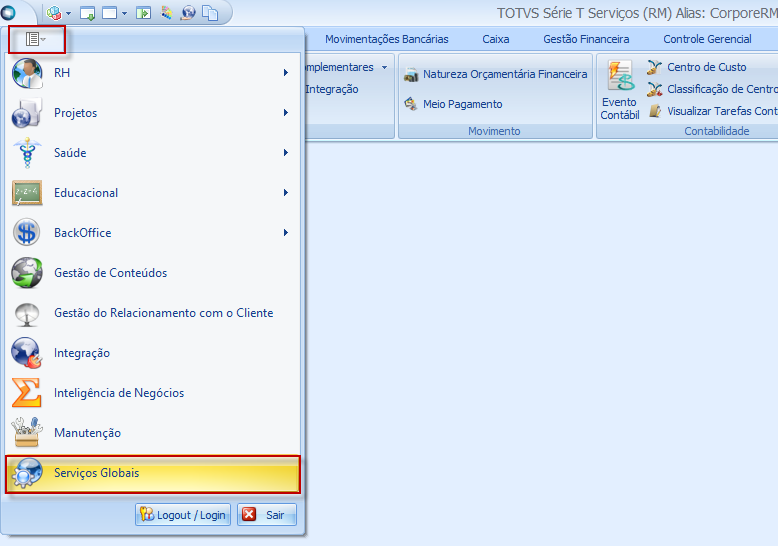Click the Classificação de Centro icon
Image resolution: width=778 pixels, height=546 pixels.
(x=654, y=89)
